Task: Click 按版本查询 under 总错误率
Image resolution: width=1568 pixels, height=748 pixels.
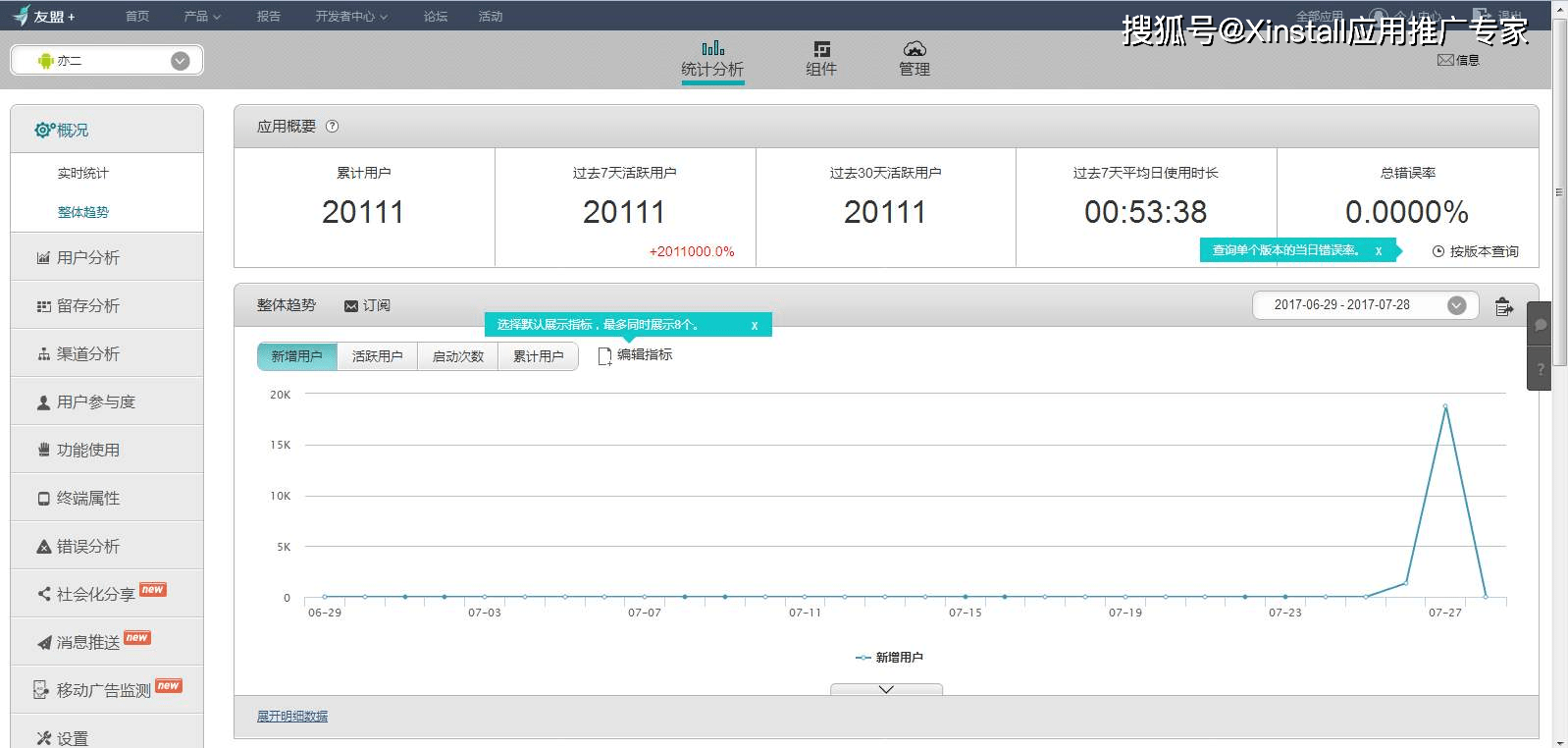Action: [x=1476, y=251]
